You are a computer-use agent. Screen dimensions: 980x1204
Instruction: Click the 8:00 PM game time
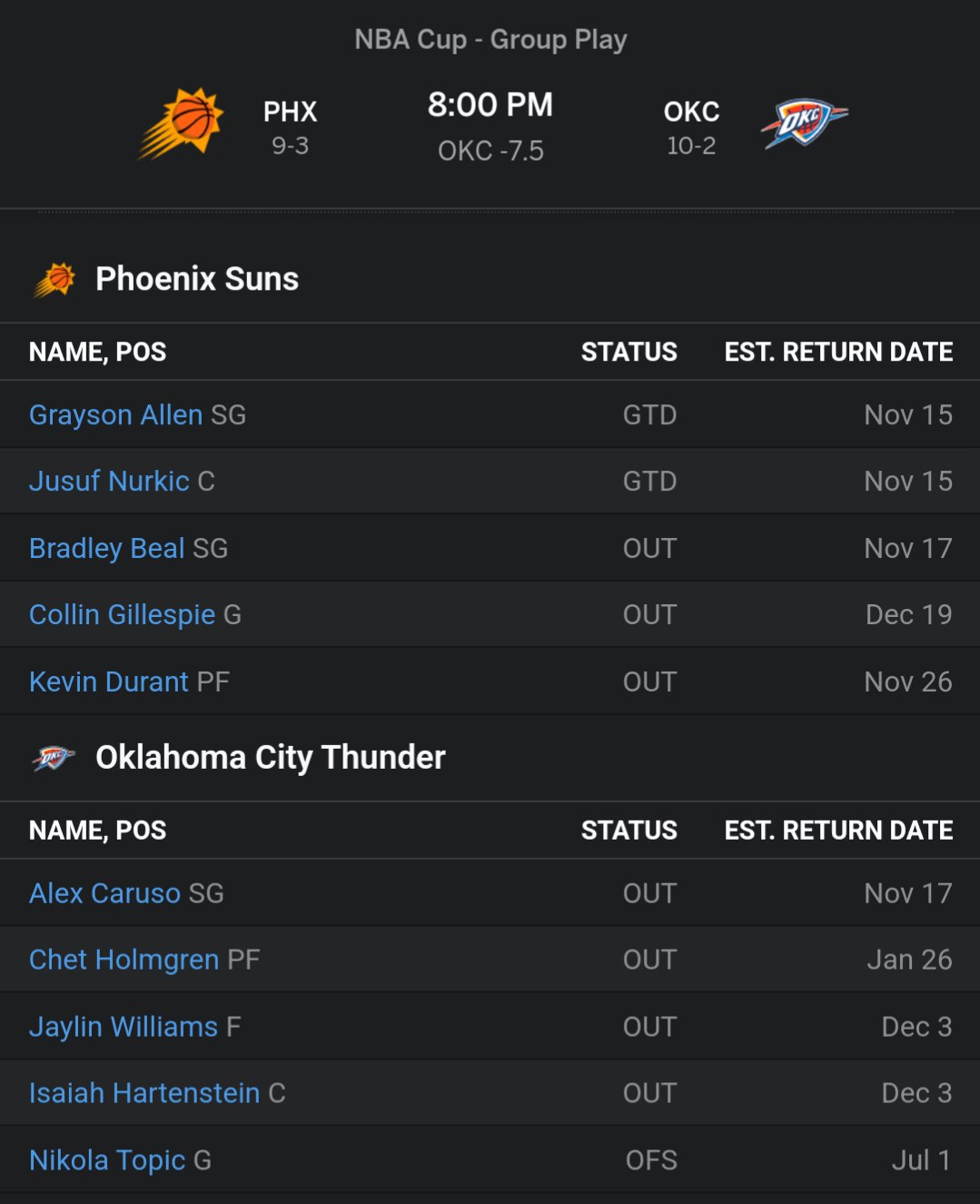click(490, 105)
